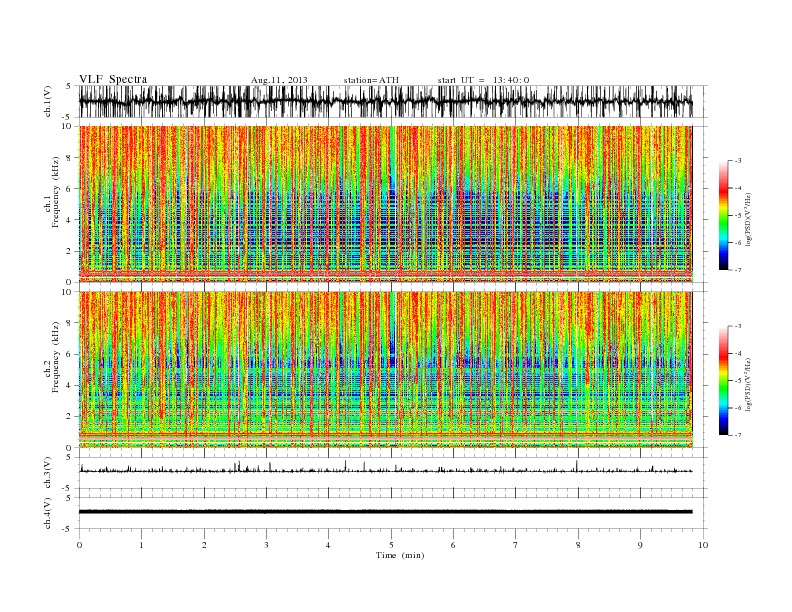792x612 pixels.
Task: Click the time axis tick label "0"
Action: 79,545
